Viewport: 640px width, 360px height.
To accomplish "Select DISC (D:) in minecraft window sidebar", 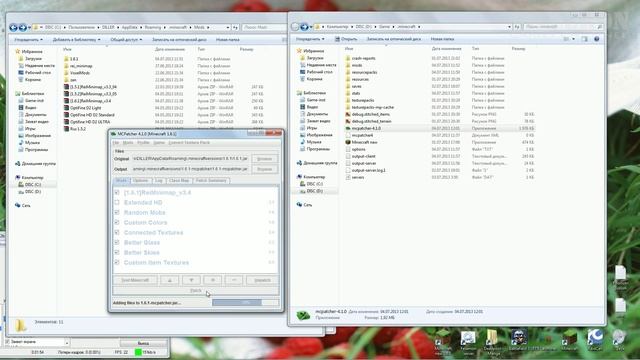I will [314, 191].
